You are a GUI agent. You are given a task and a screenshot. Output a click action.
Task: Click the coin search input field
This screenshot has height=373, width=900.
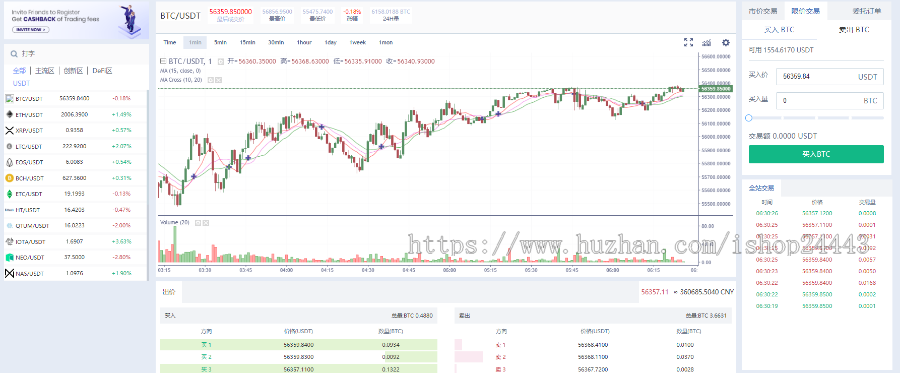tap(76, 54)
